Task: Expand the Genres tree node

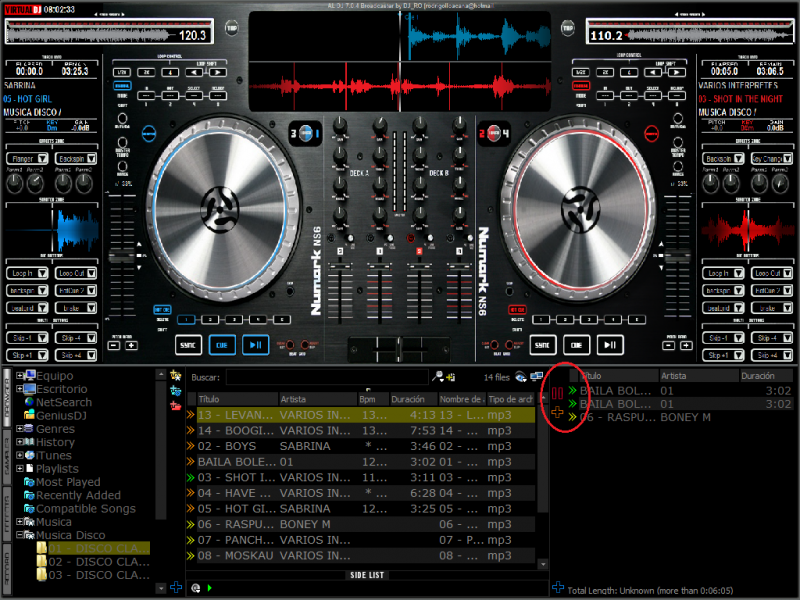Action: [20, 429]
